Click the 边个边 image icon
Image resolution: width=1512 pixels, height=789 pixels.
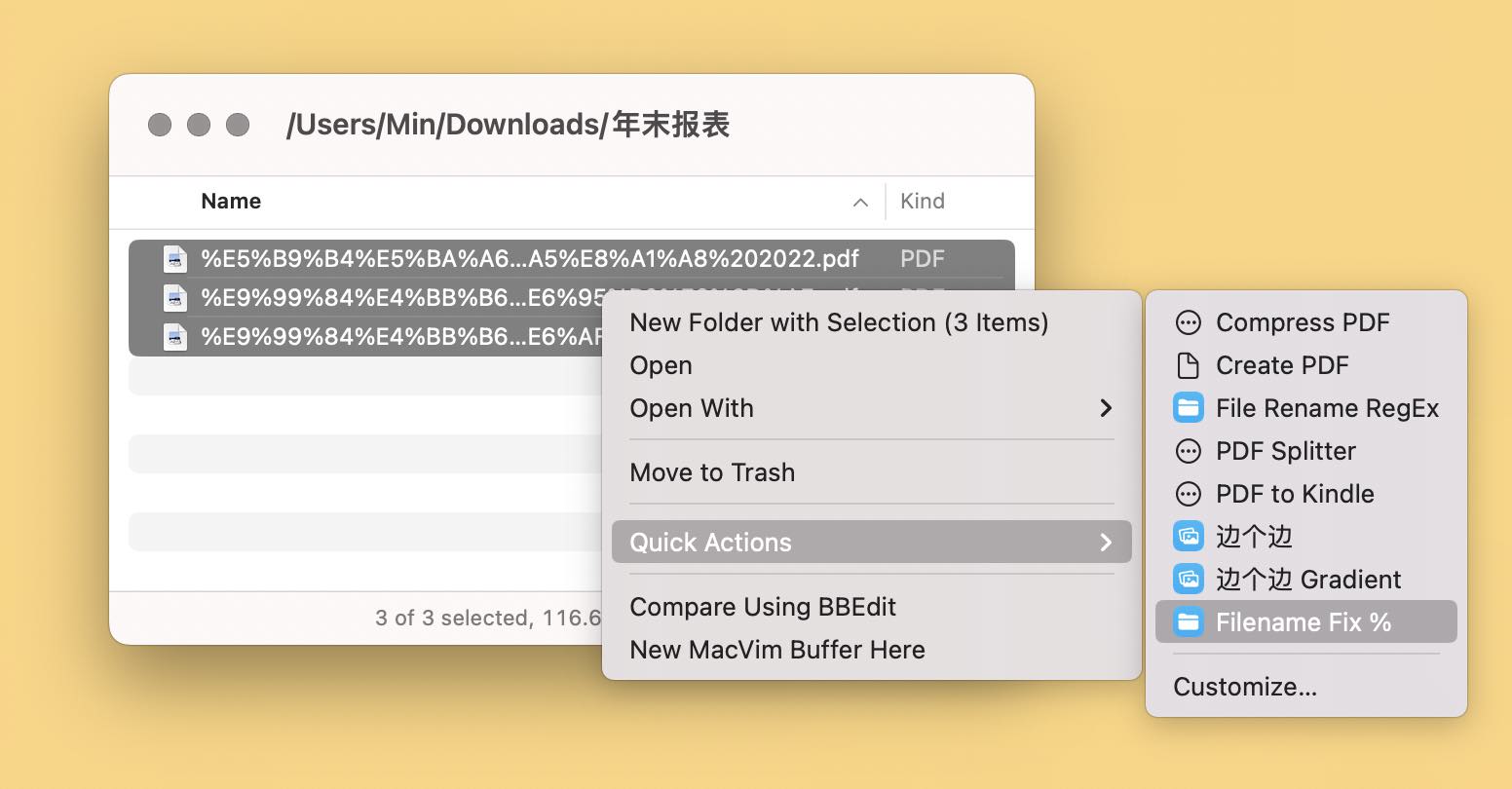[x=1189, y=537]
